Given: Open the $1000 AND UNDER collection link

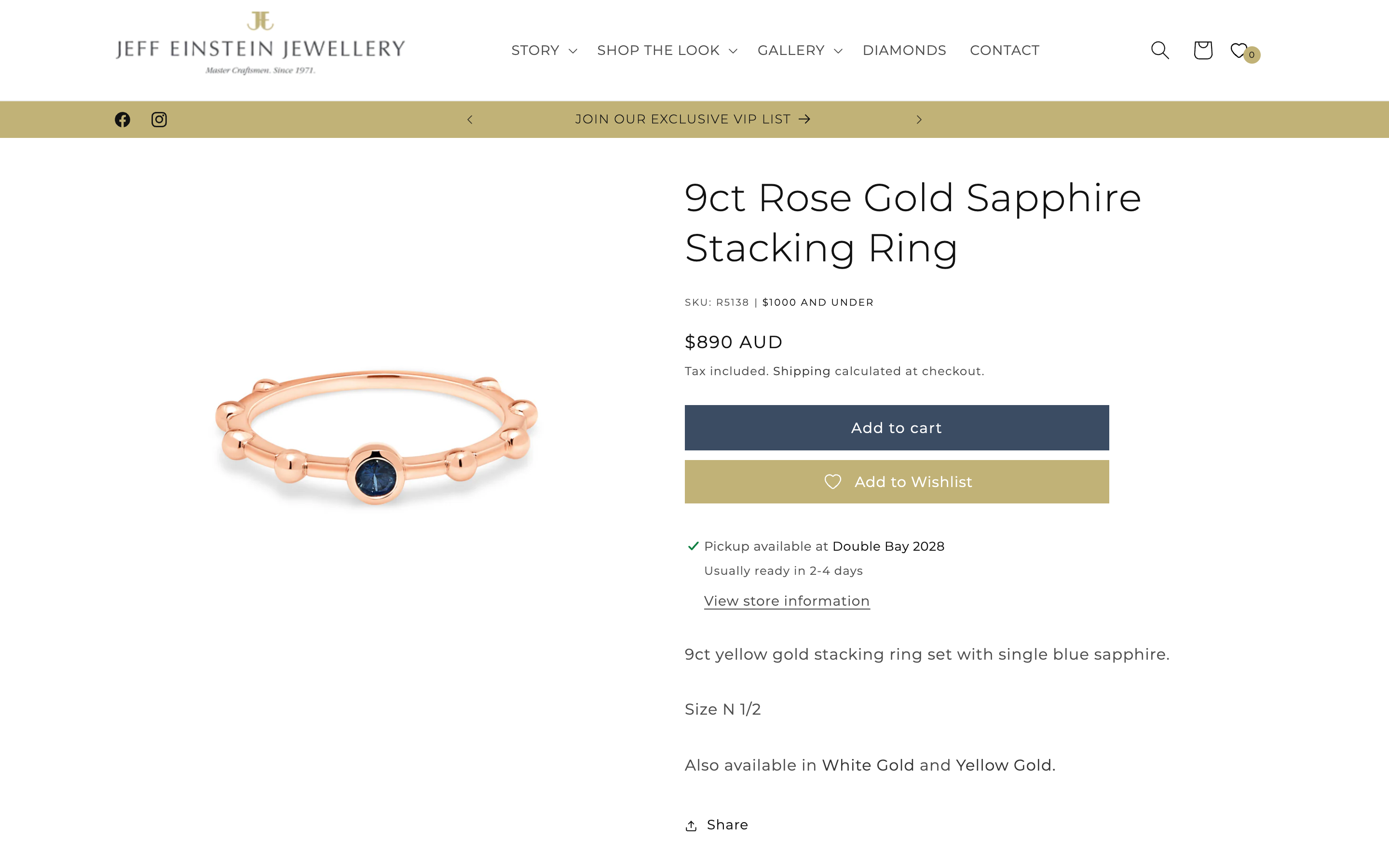Looking at the screenshot, I should click(x=817, y=302).
